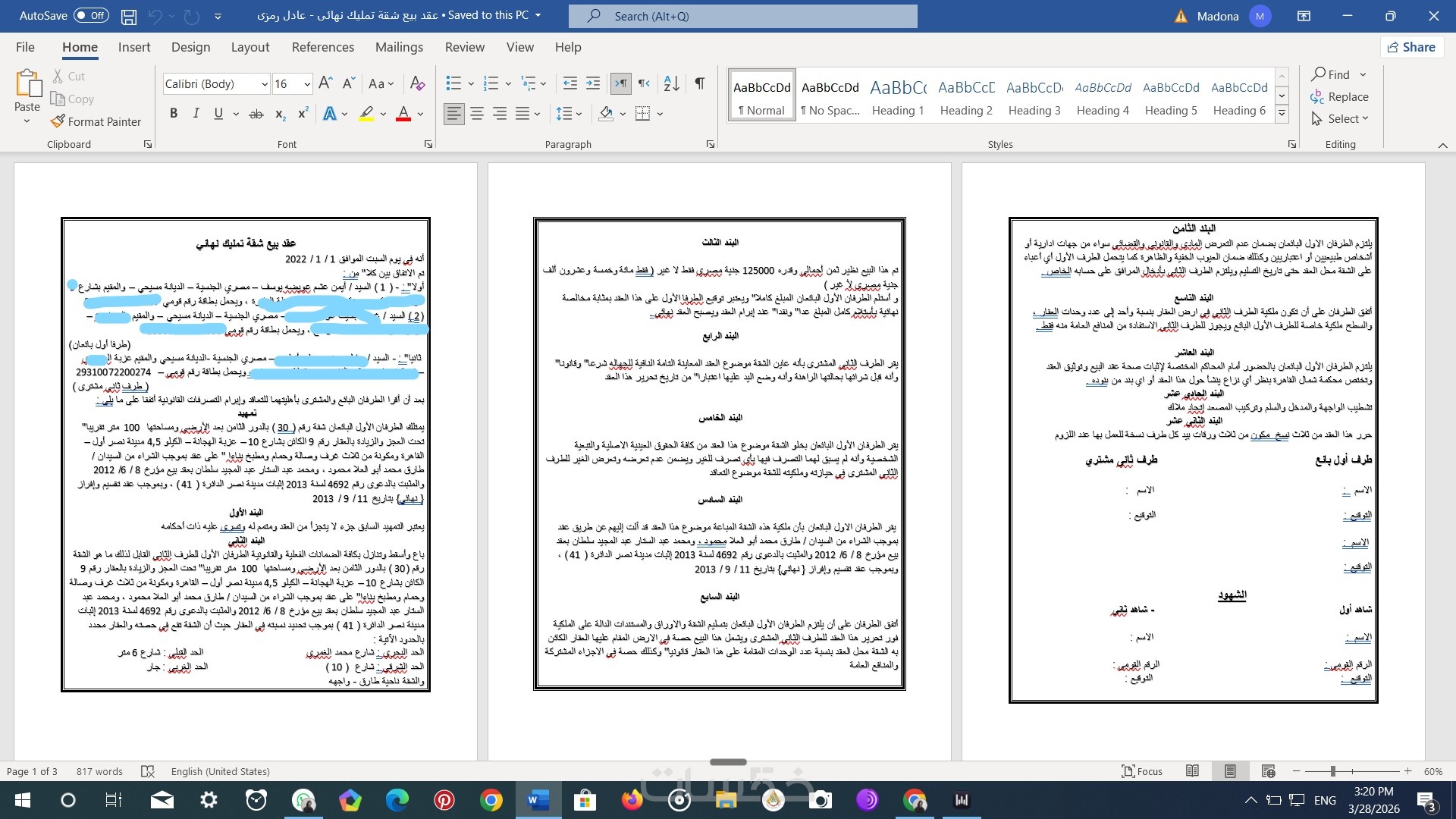The height and width of the screenshot is (819, 1456).
Task: Shrink font size with smaller A icon
Action: [349, 83]
